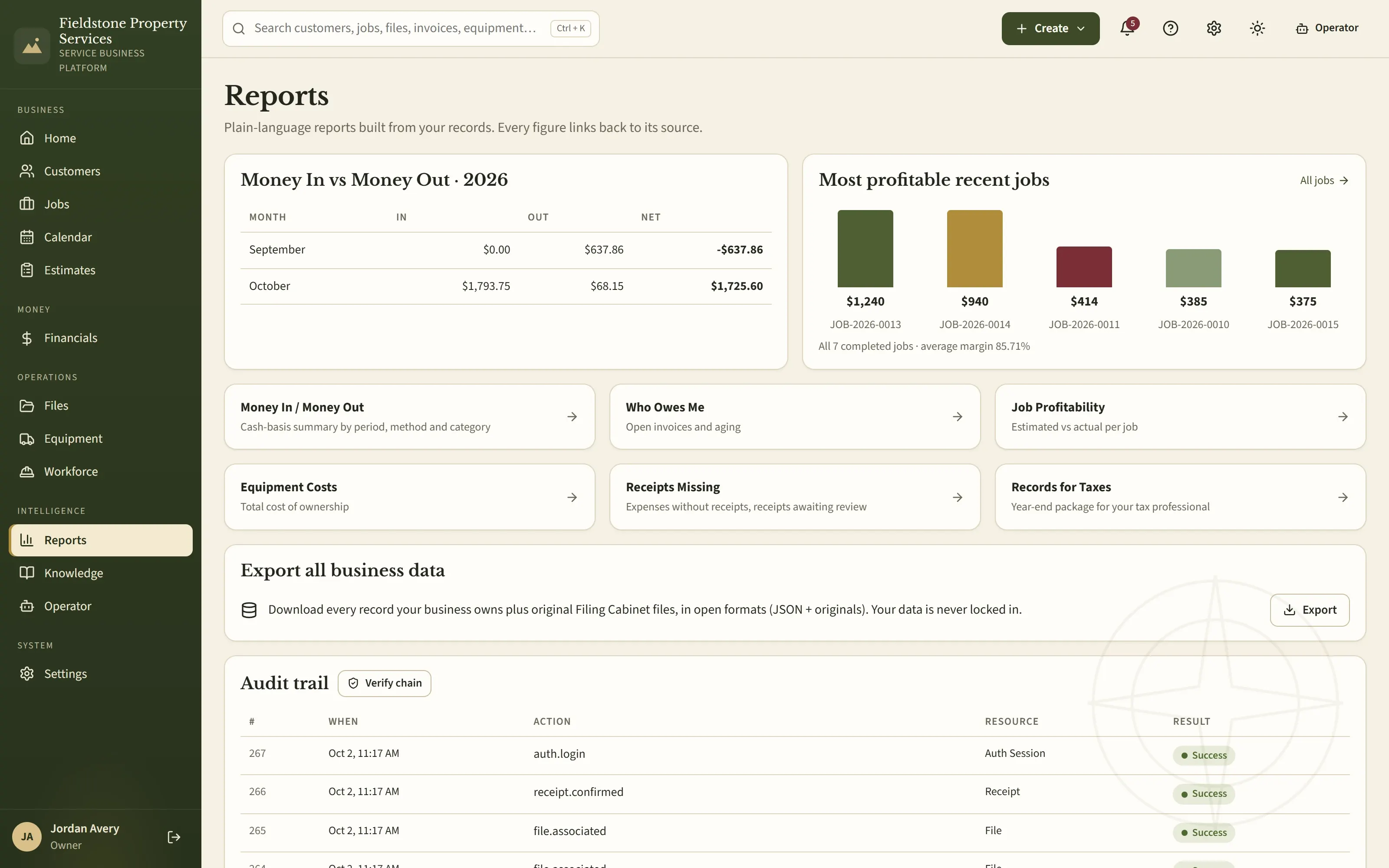The height and width of the screenshot is (868, 1389).
Task: Focus the global search field
Action: click(410, 28)
